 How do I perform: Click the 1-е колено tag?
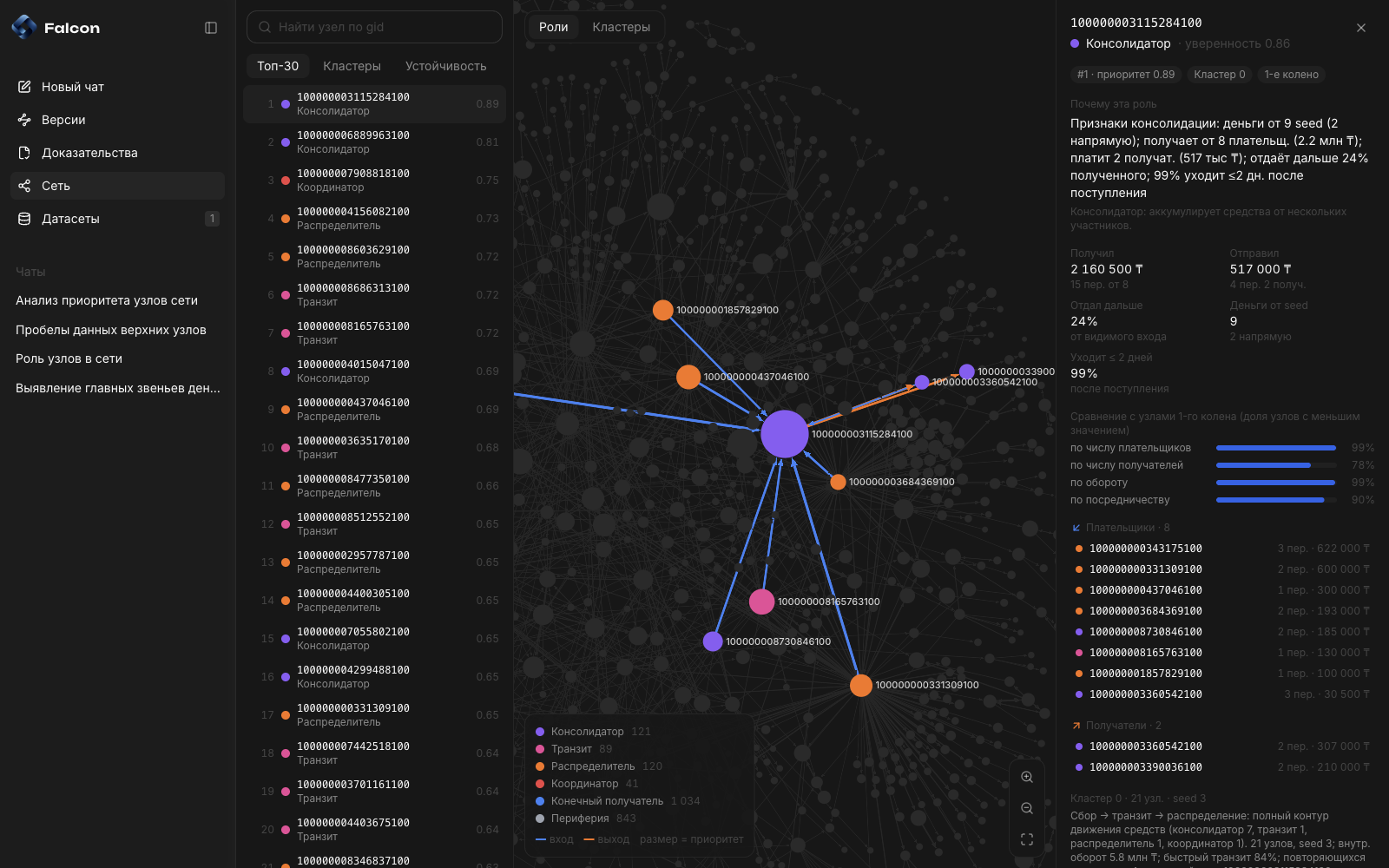(1291, 75)
